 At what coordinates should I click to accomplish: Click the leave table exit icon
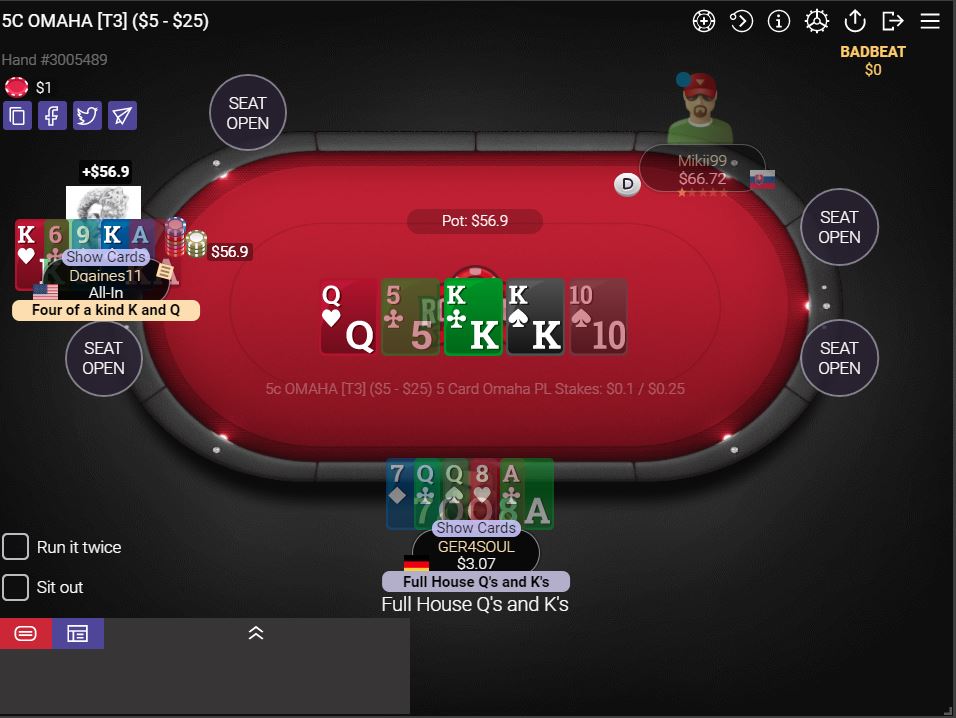(893, 21)
